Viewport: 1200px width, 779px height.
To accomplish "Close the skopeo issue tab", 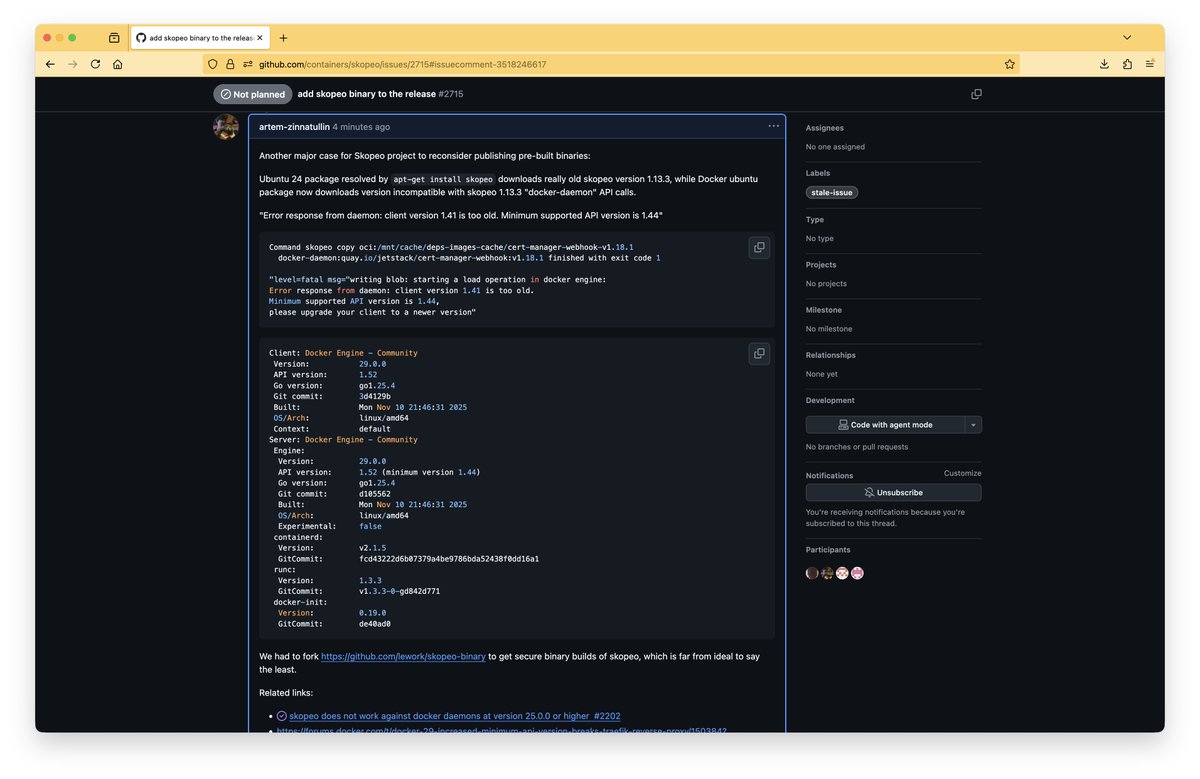I will pos(260,38).
